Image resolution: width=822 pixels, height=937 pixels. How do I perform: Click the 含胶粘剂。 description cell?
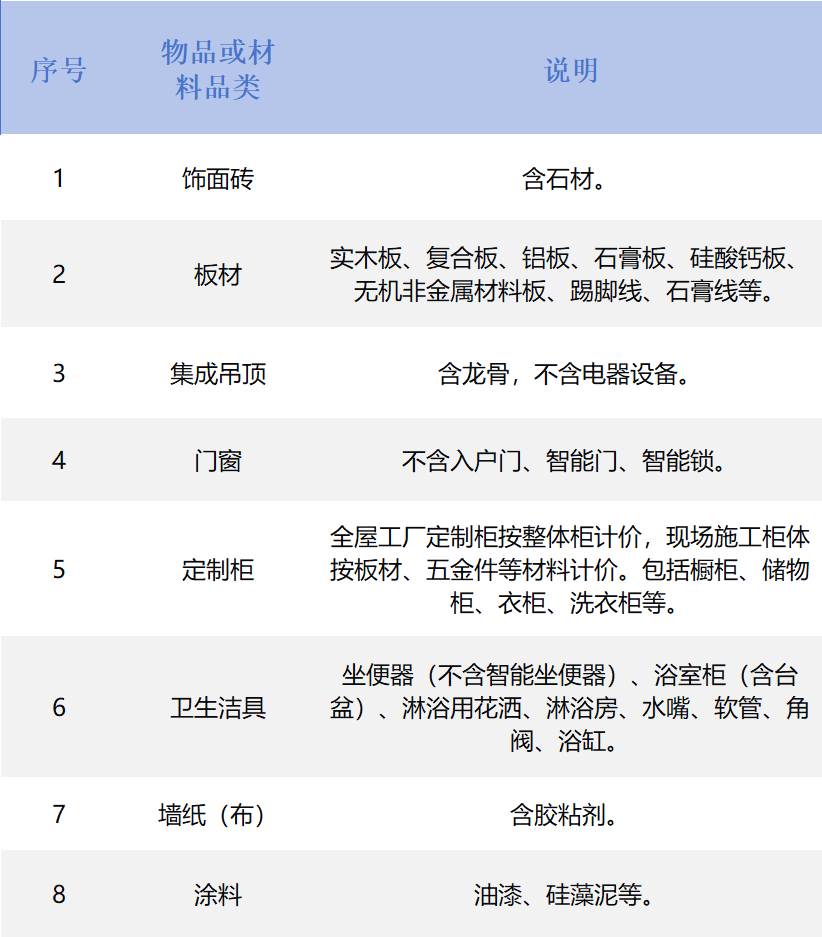(563, 814)
